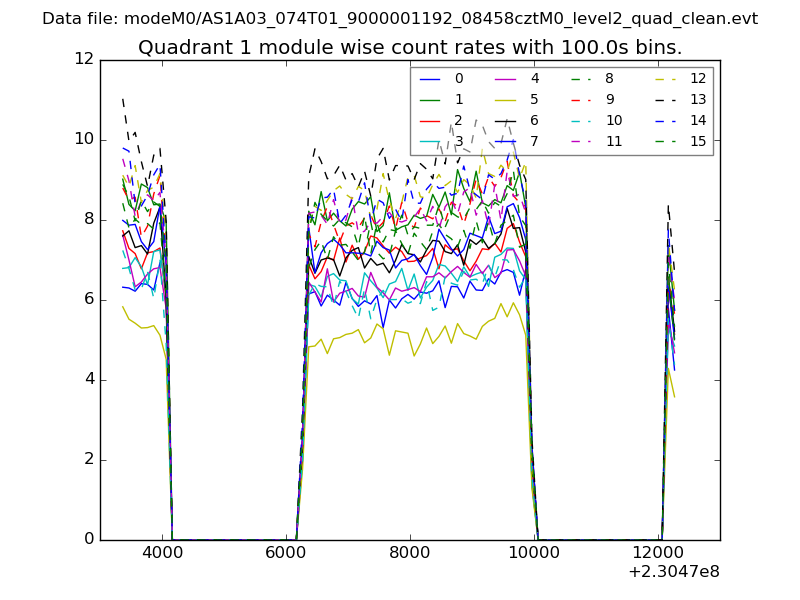This screenshot has width=800, height=600.
Task: Click the data file path text at top
Action: pyautogui.click(x=400, y=19)
